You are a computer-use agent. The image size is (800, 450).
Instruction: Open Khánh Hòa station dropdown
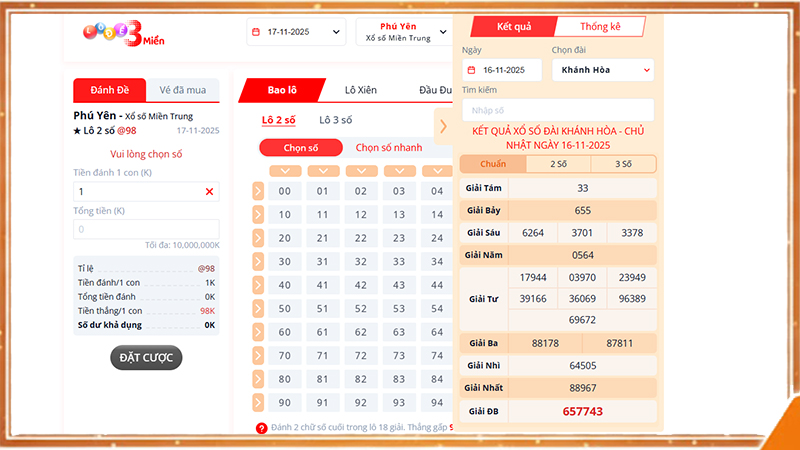click(x=603, y=70)
